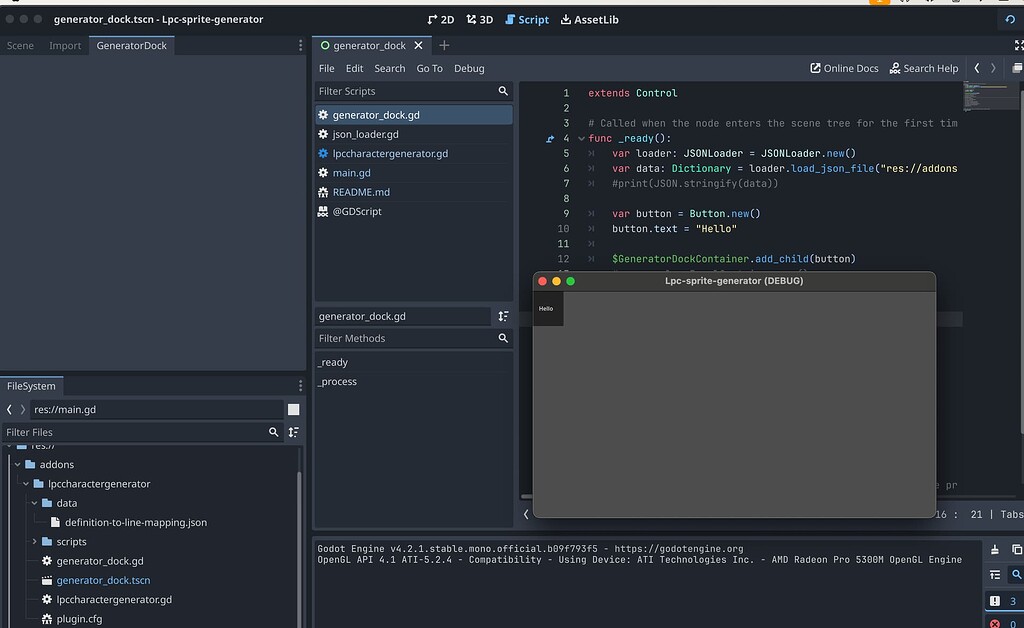Click the sort methods icon beside generator_dock.gd

503,316
